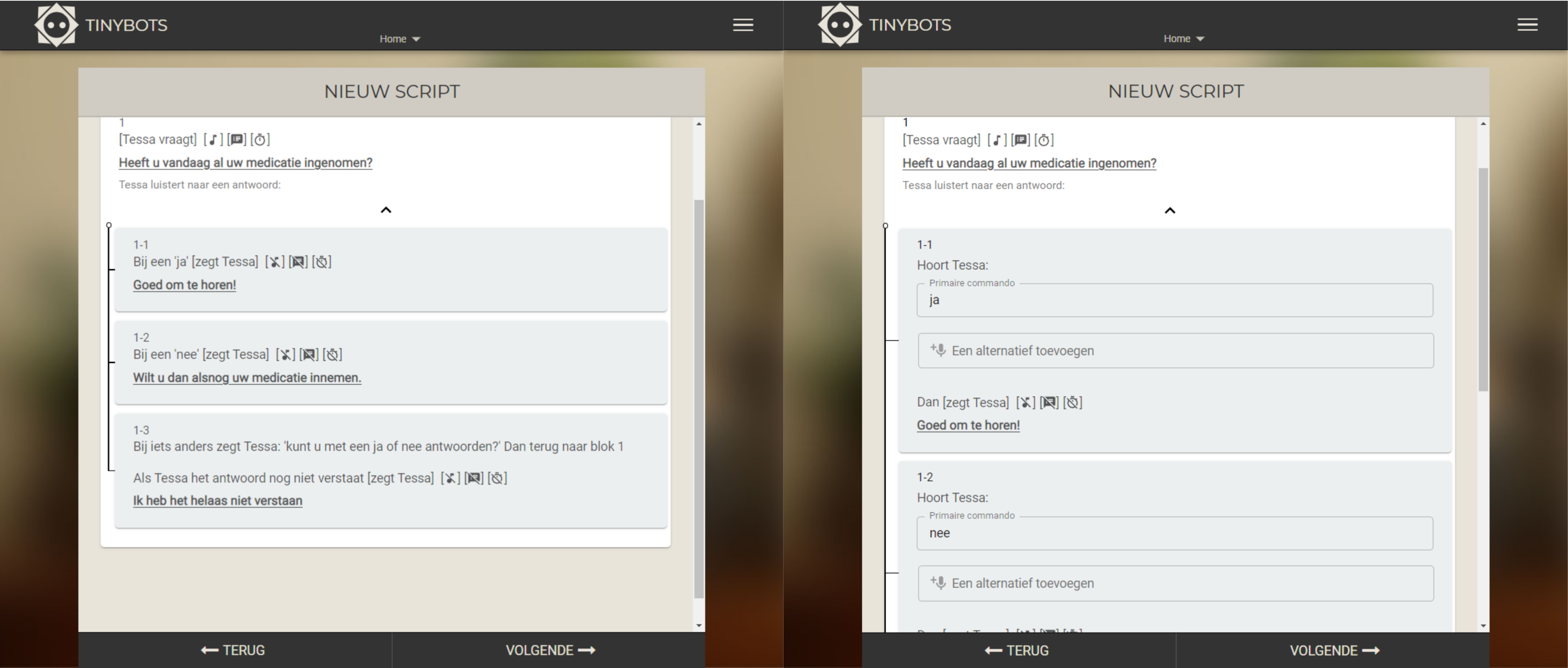Edit 'Ik heb het helaas niet verstaan' text
Image resolution: width=1568 pixels, height=668 pixels.
click(x=218, y=501)
